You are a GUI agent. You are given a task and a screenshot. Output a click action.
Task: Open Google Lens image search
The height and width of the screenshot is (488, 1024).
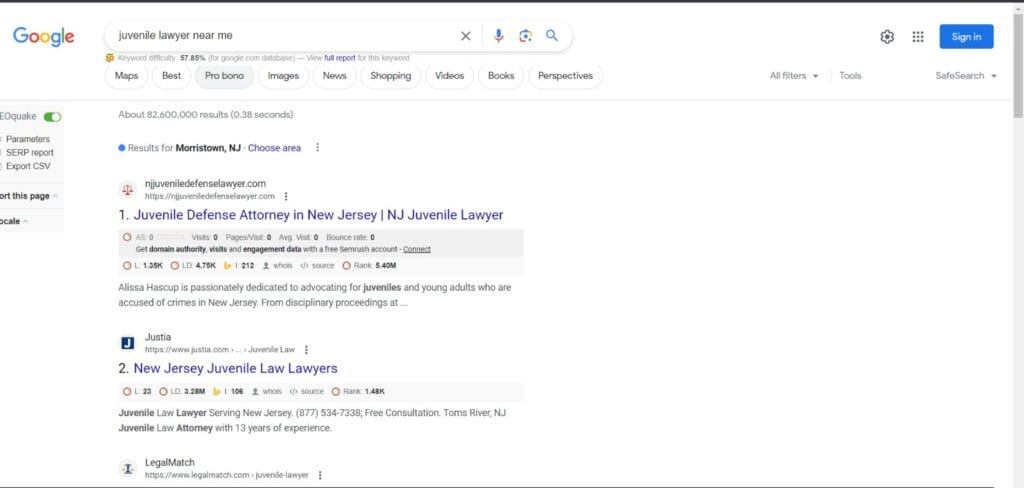525,36
